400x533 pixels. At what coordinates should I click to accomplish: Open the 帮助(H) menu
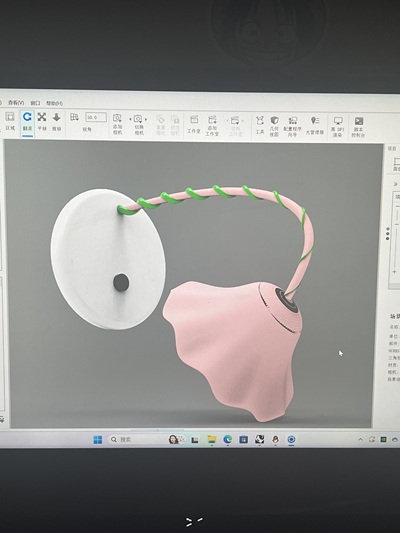tap(54, 103)
